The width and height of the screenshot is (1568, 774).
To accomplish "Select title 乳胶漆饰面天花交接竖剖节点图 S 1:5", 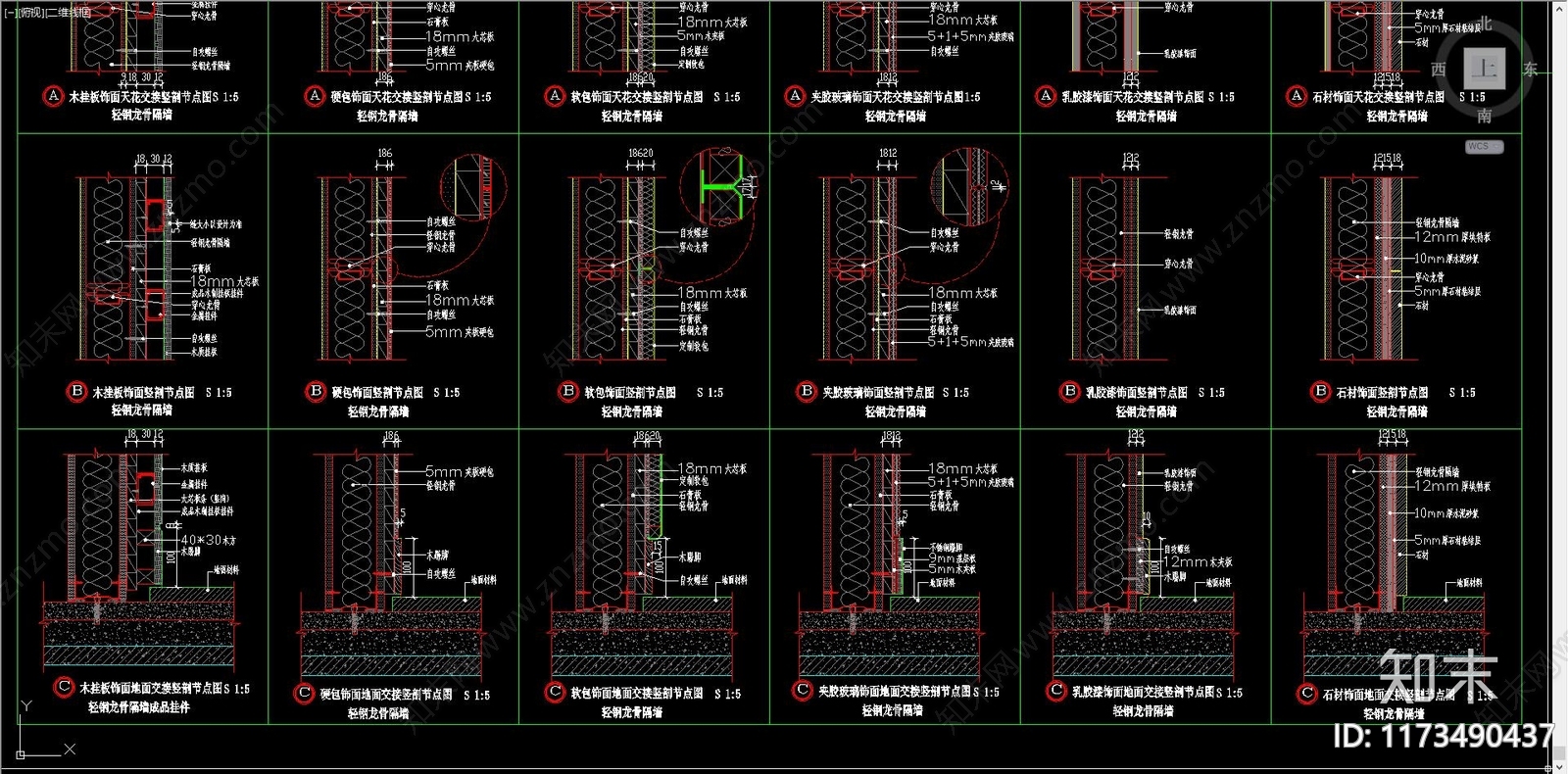I will tap(1148, 97).
